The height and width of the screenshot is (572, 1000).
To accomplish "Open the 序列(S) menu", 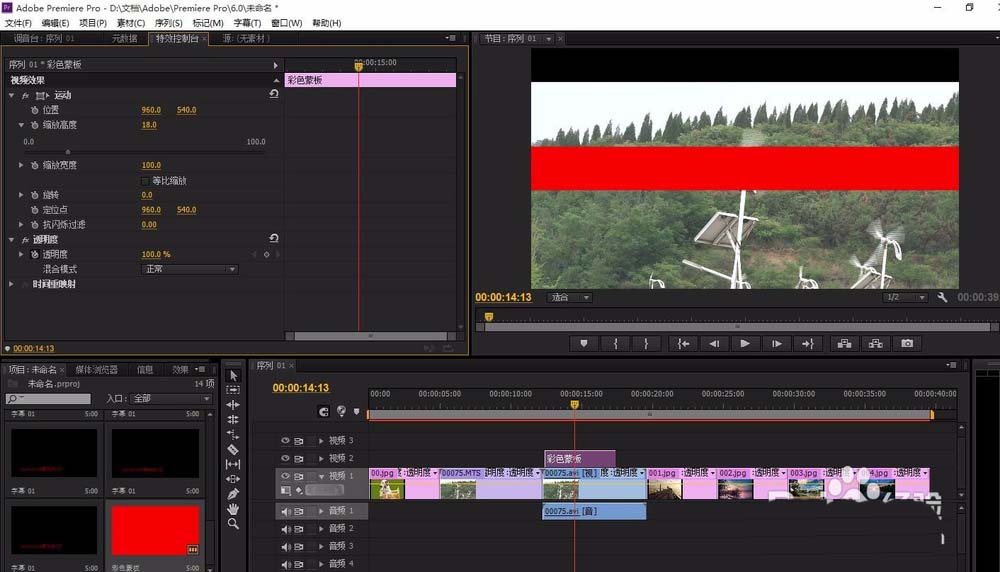I will [168, 23].
